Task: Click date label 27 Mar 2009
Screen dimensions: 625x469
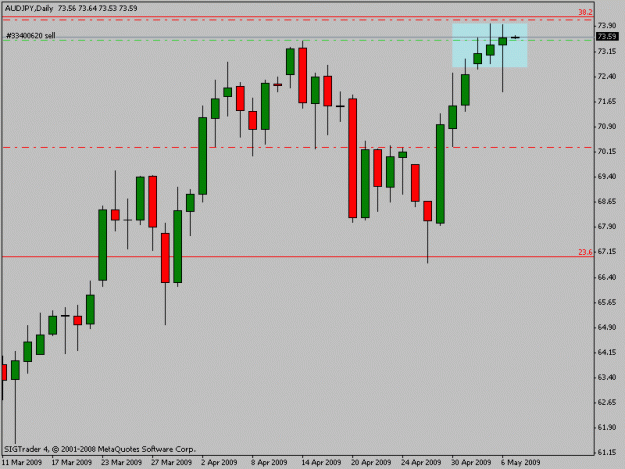Action: [171, 462]
